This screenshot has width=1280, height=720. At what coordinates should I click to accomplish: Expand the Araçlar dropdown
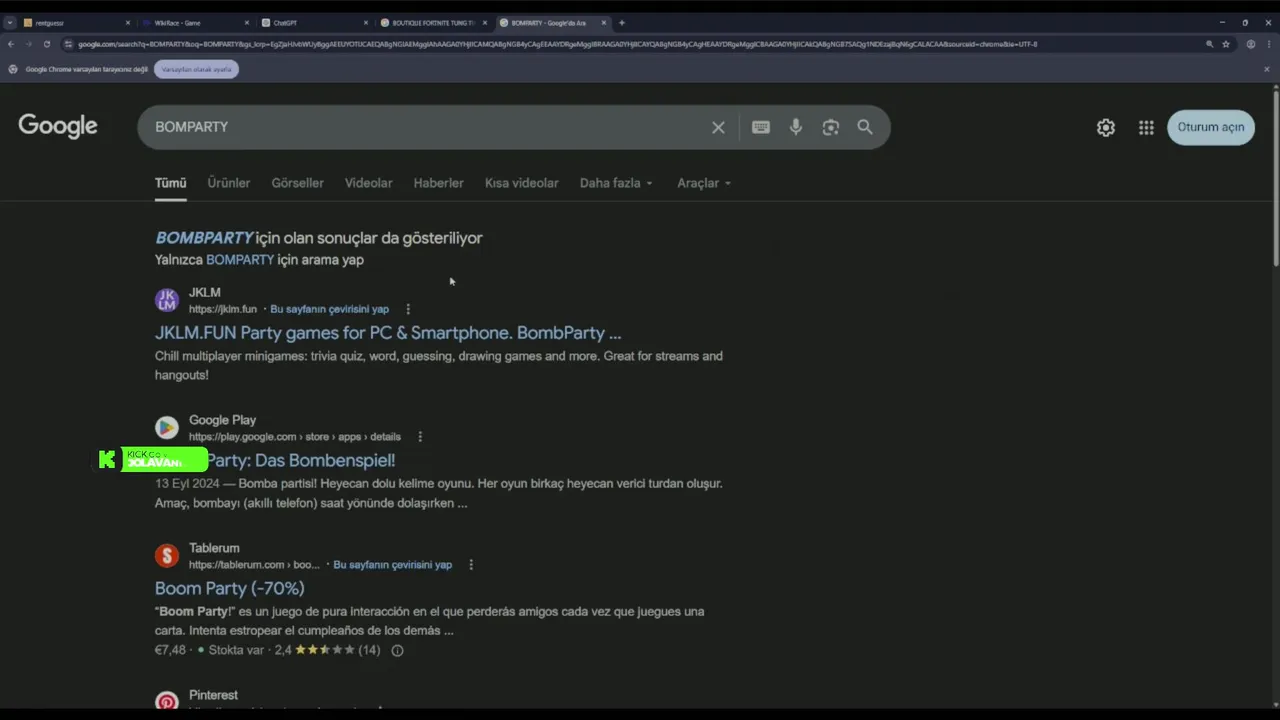[704, 183]
